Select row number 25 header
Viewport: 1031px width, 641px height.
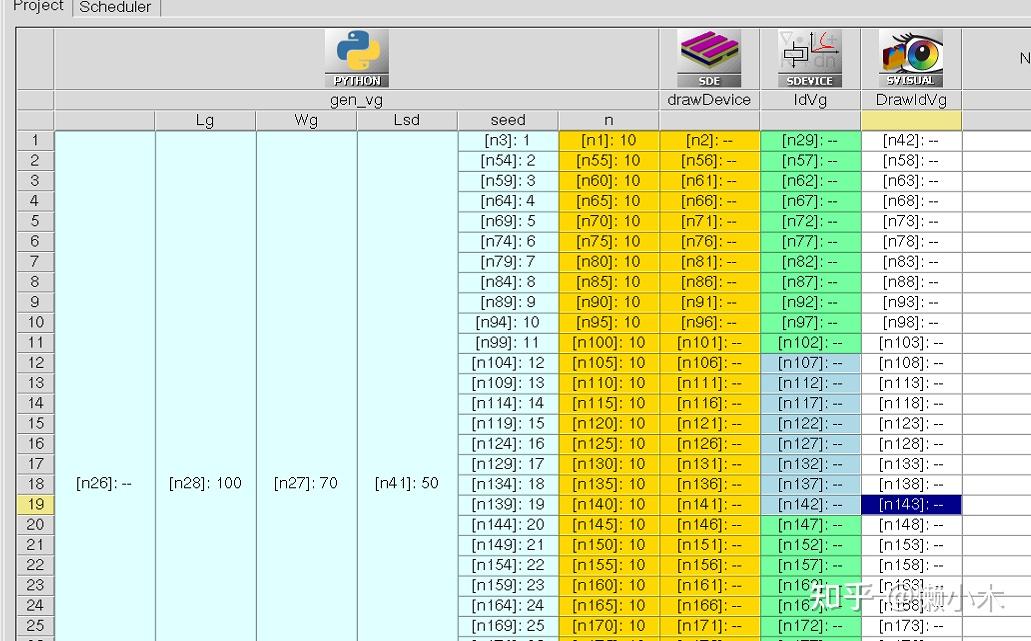click(x=35, y=626)
